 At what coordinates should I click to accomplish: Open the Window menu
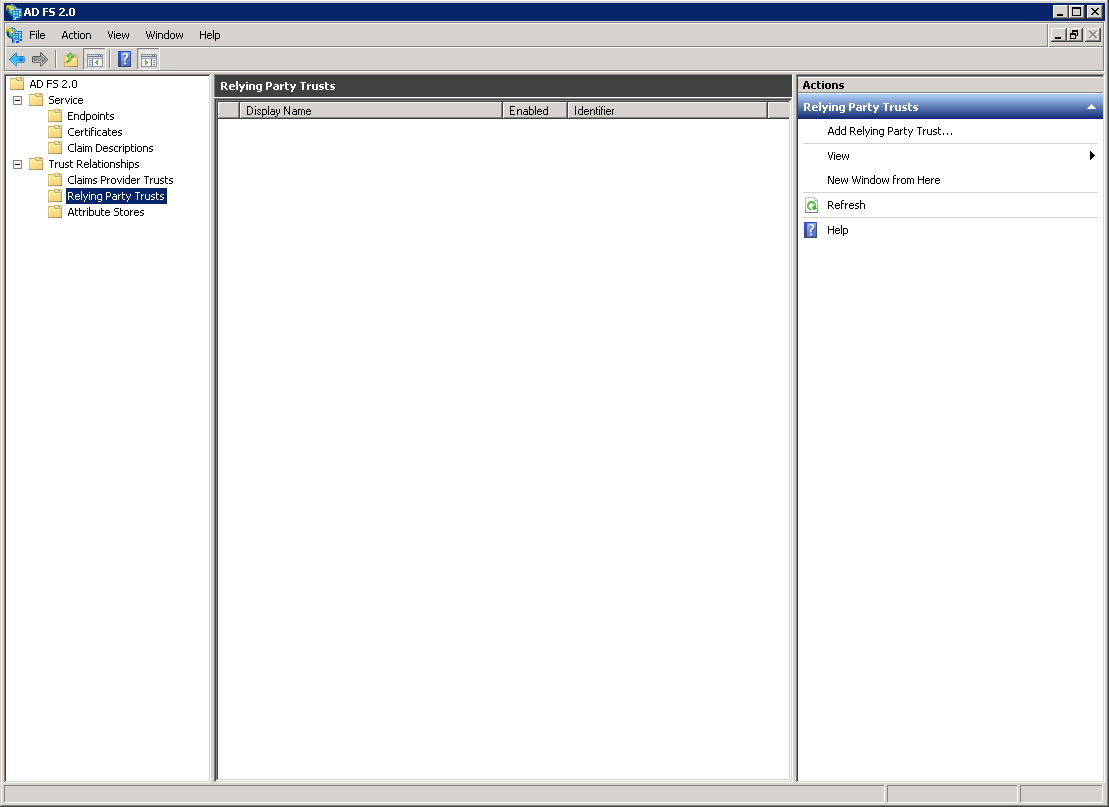click(x=164, y=35)
